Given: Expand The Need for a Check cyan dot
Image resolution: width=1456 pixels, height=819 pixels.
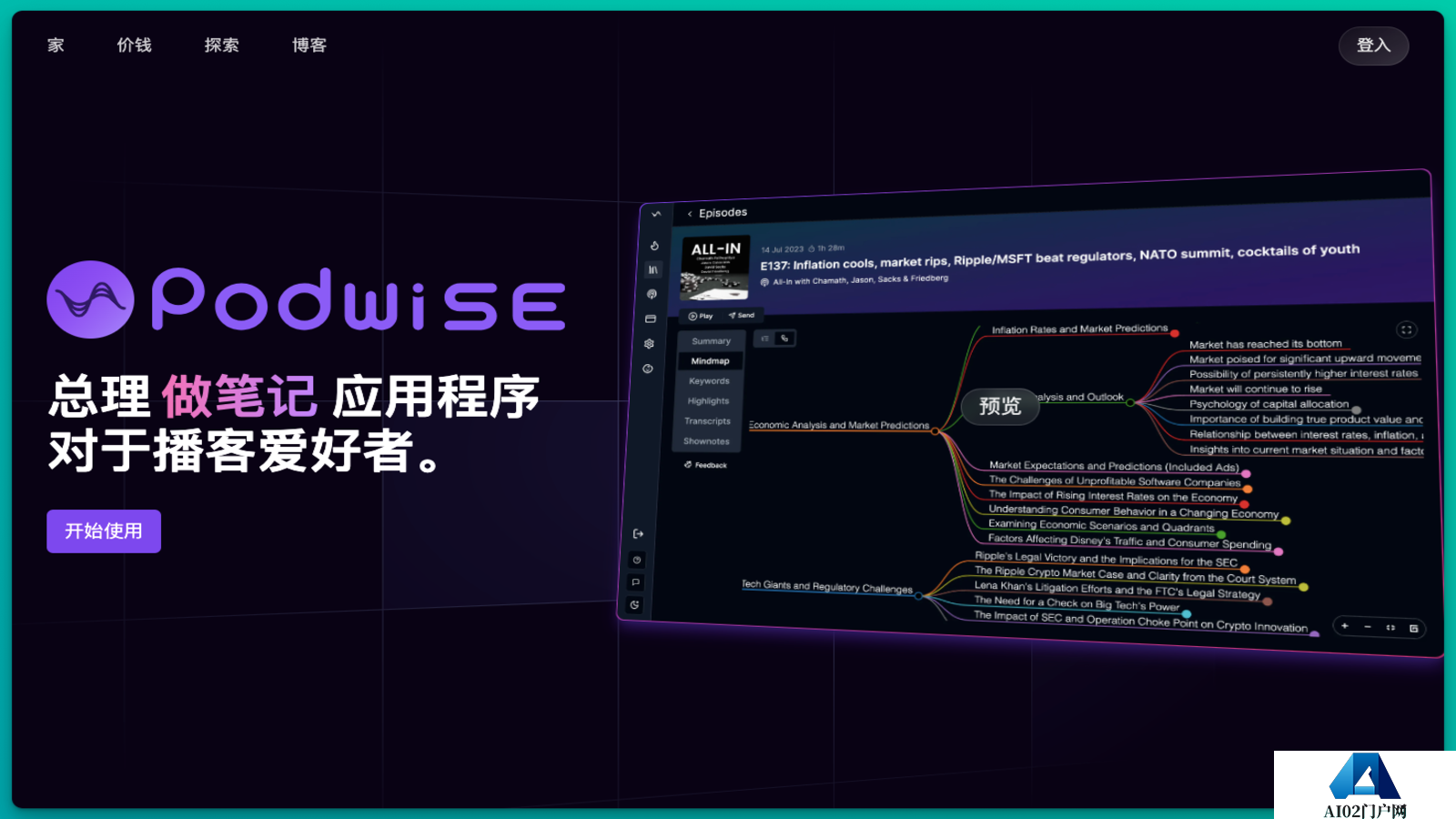Looking at the screenshot, I should tap(1187, 614).
